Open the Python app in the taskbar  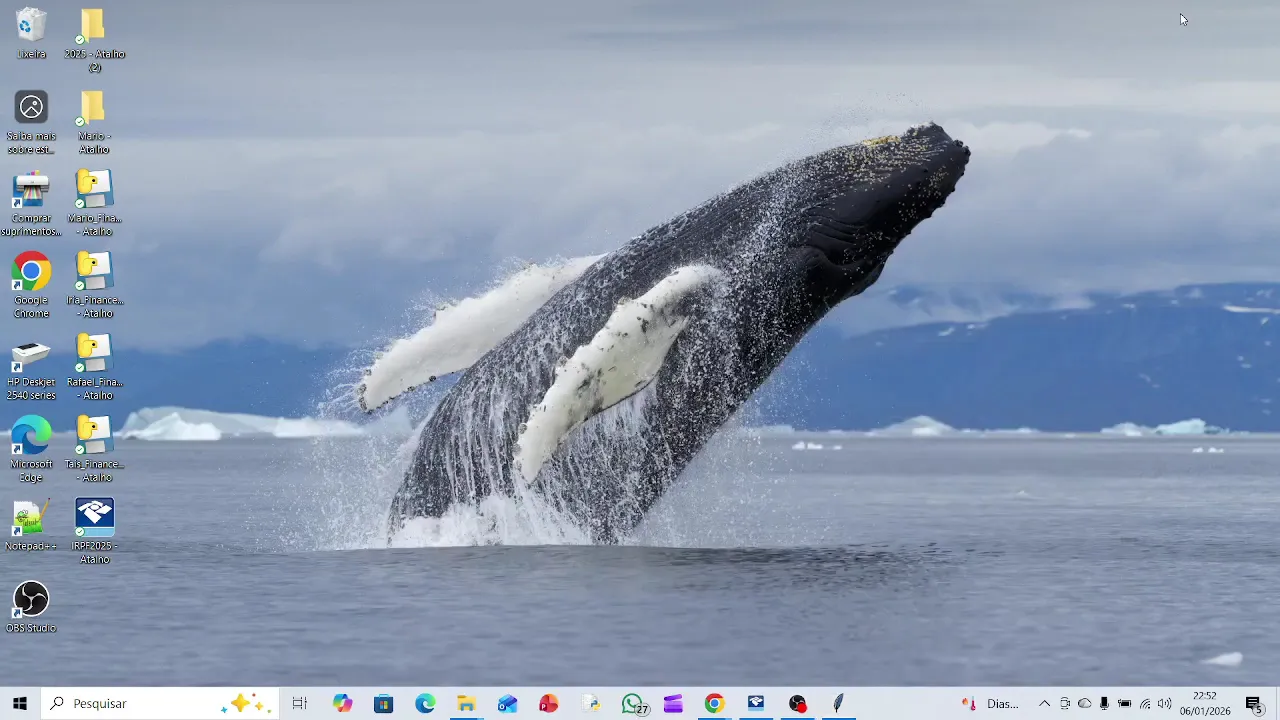tap(591, 704)
